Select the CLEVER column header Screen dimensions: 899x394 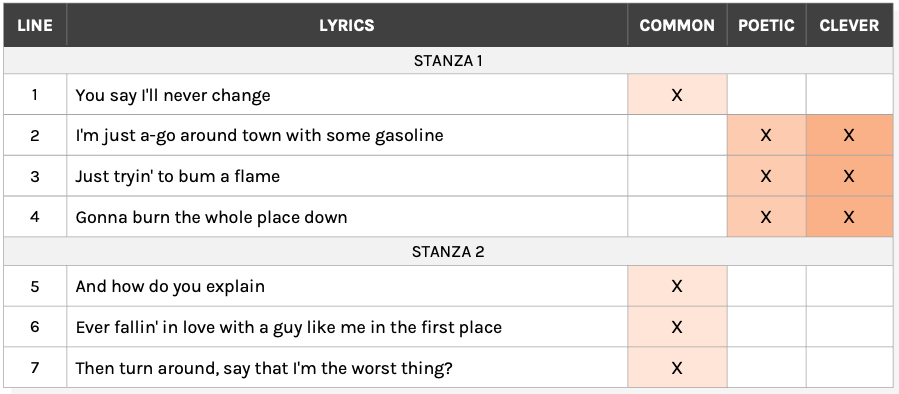click(x=849, y=25)
